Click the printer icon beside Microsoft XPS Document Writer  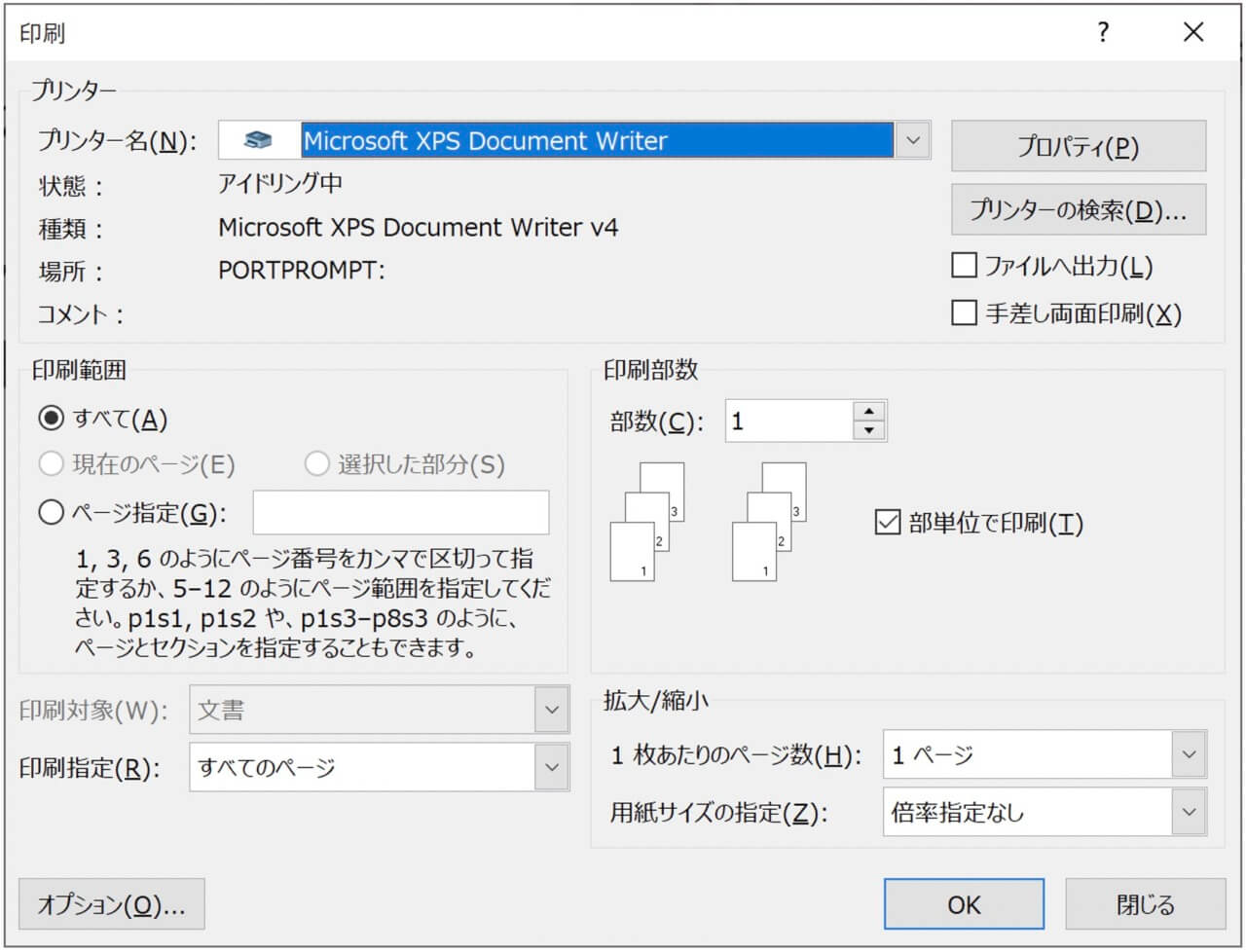[x=258, y=140]
